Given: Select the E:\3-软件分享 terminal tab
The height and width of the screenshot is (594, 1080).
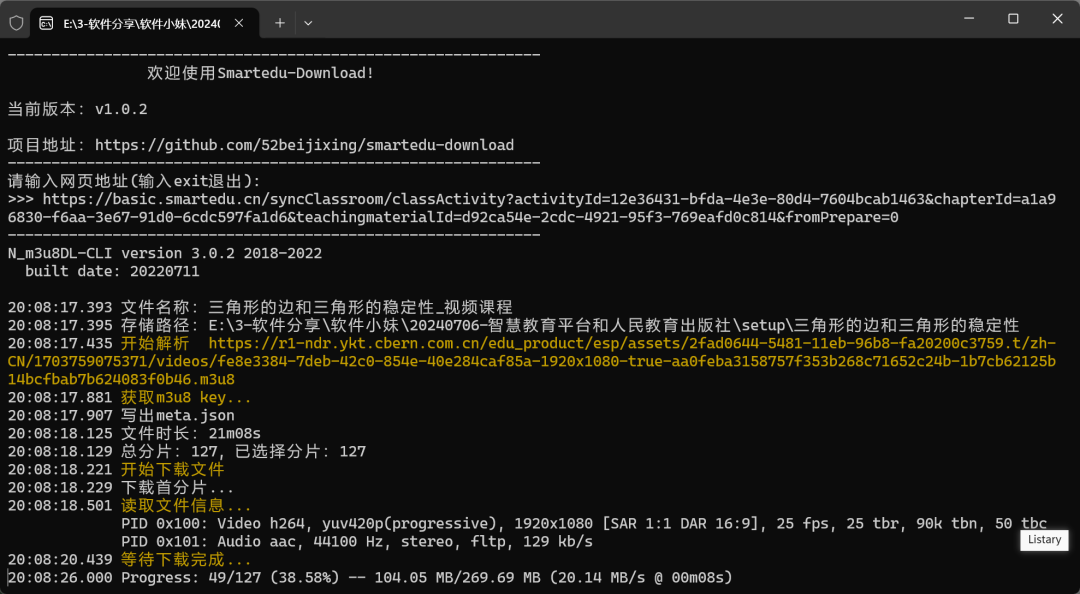Looking at the screenshot, I should (x=145, y=23).
